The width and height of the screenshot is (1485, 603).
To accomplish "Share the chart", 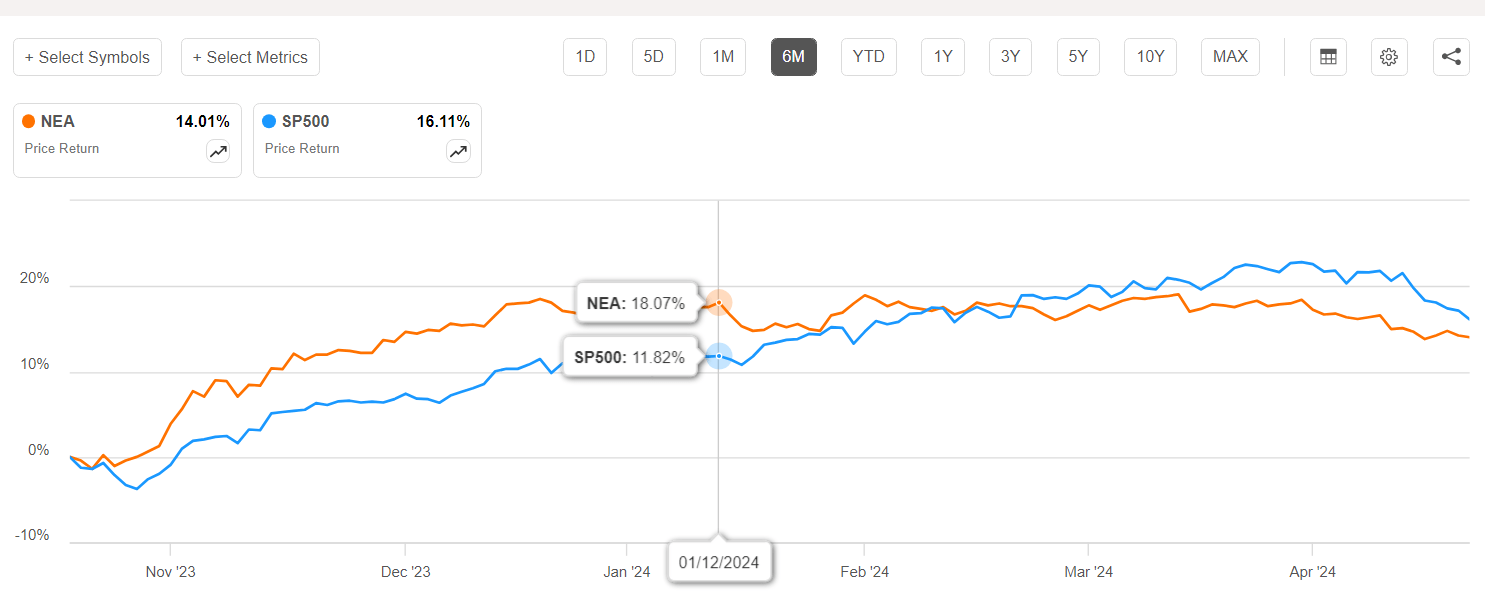I will (1451, 57).
